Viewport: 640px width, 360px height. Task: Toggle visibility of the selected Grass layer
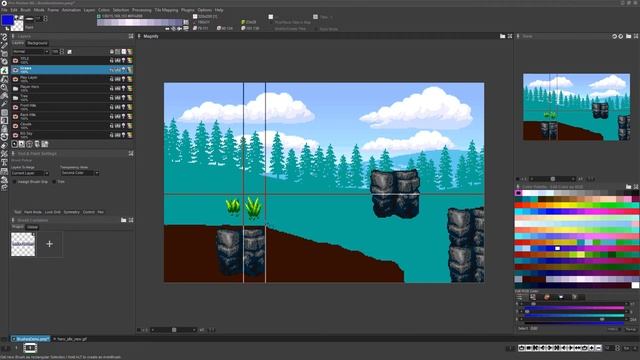15,70
